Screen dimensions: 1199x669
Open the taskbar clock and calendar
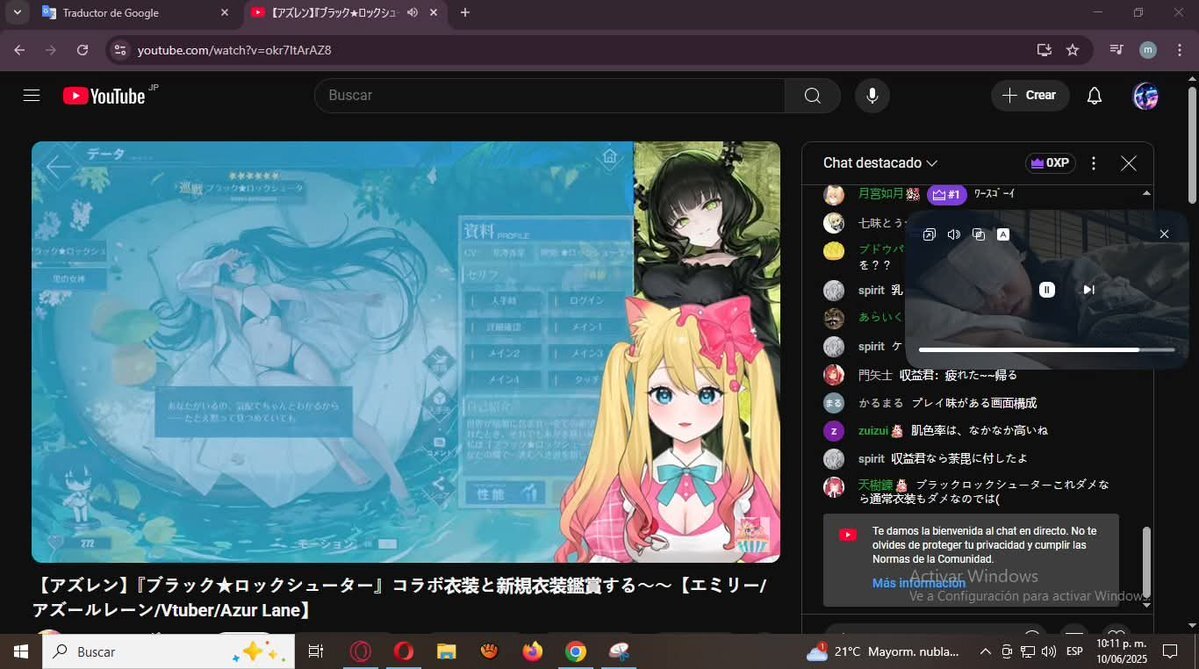[1122, 651]
